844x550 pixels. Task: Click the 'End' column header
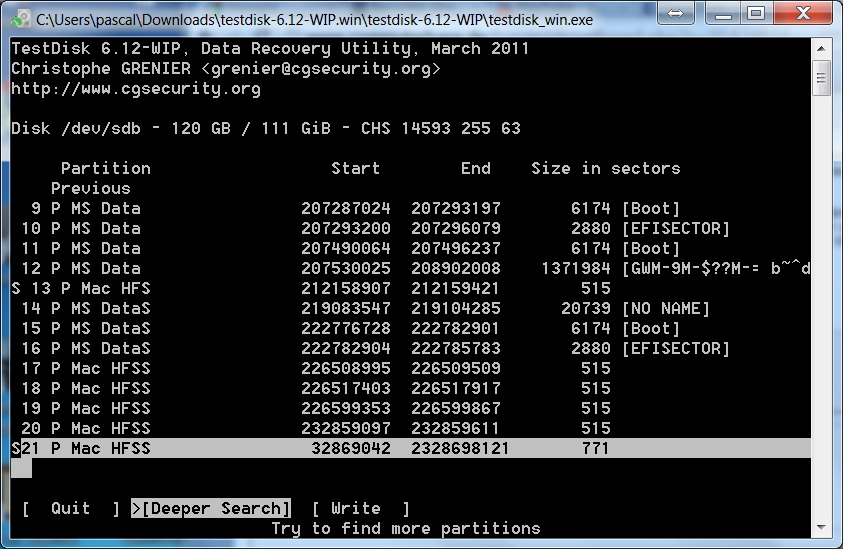pyautogui.click(x=475, y=168)
